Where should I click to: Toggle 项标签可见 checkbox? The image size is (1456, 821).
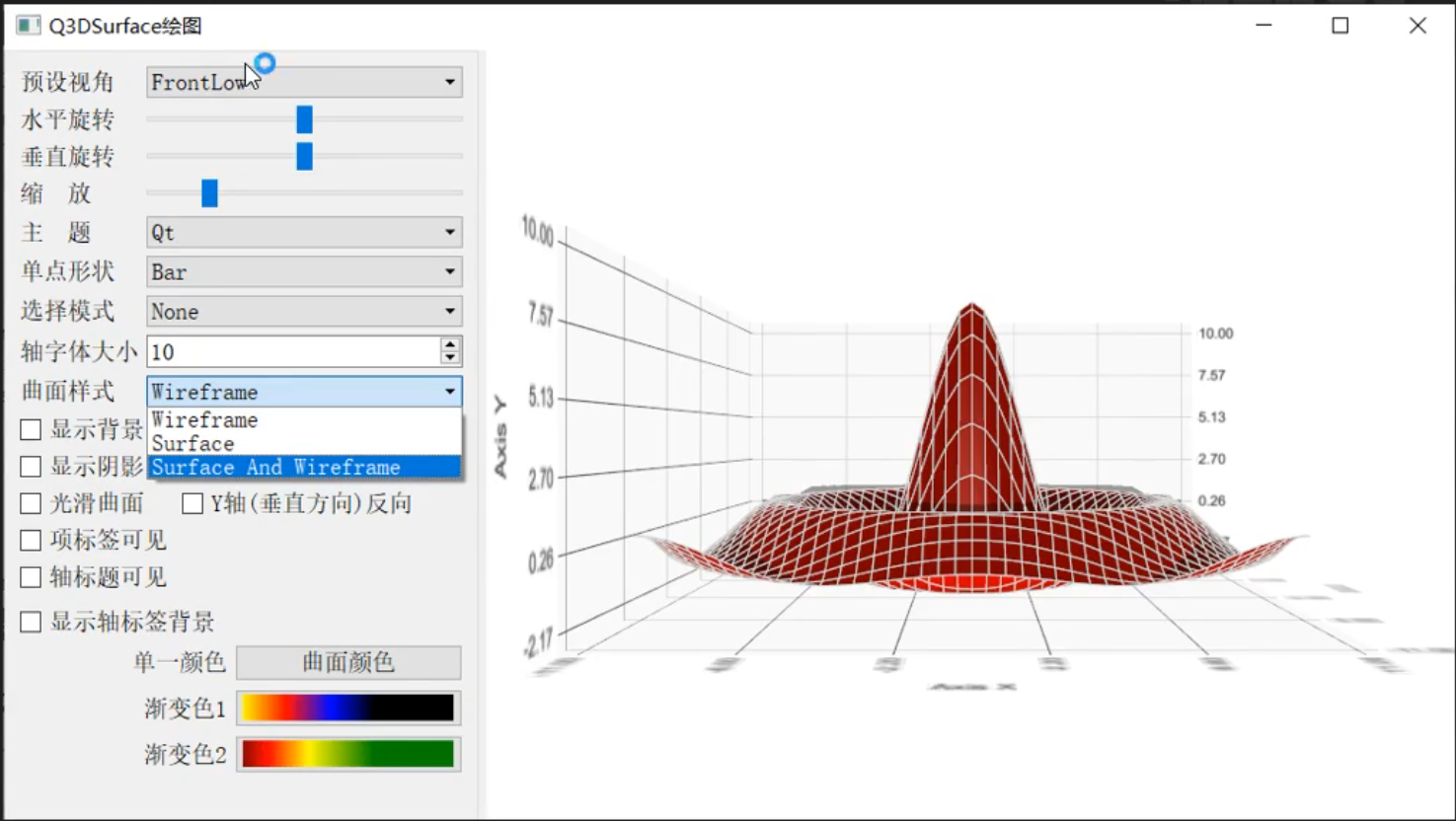(x=32, y=541)
